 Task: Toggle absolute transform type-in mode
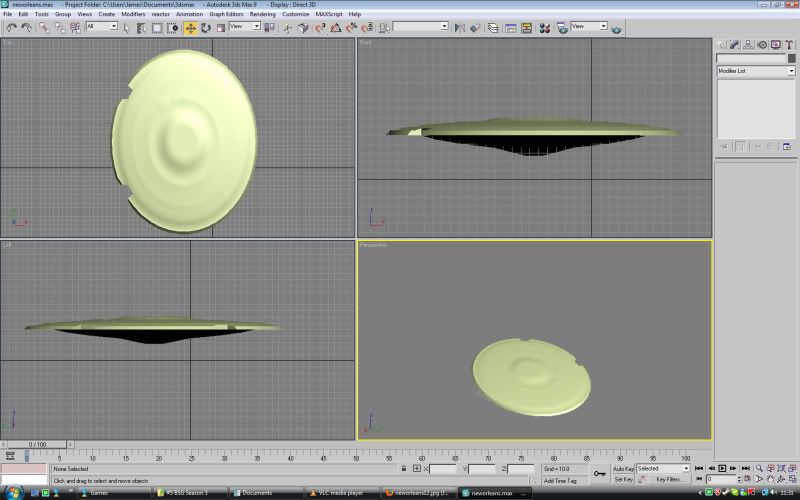click(x=417, y=468)
